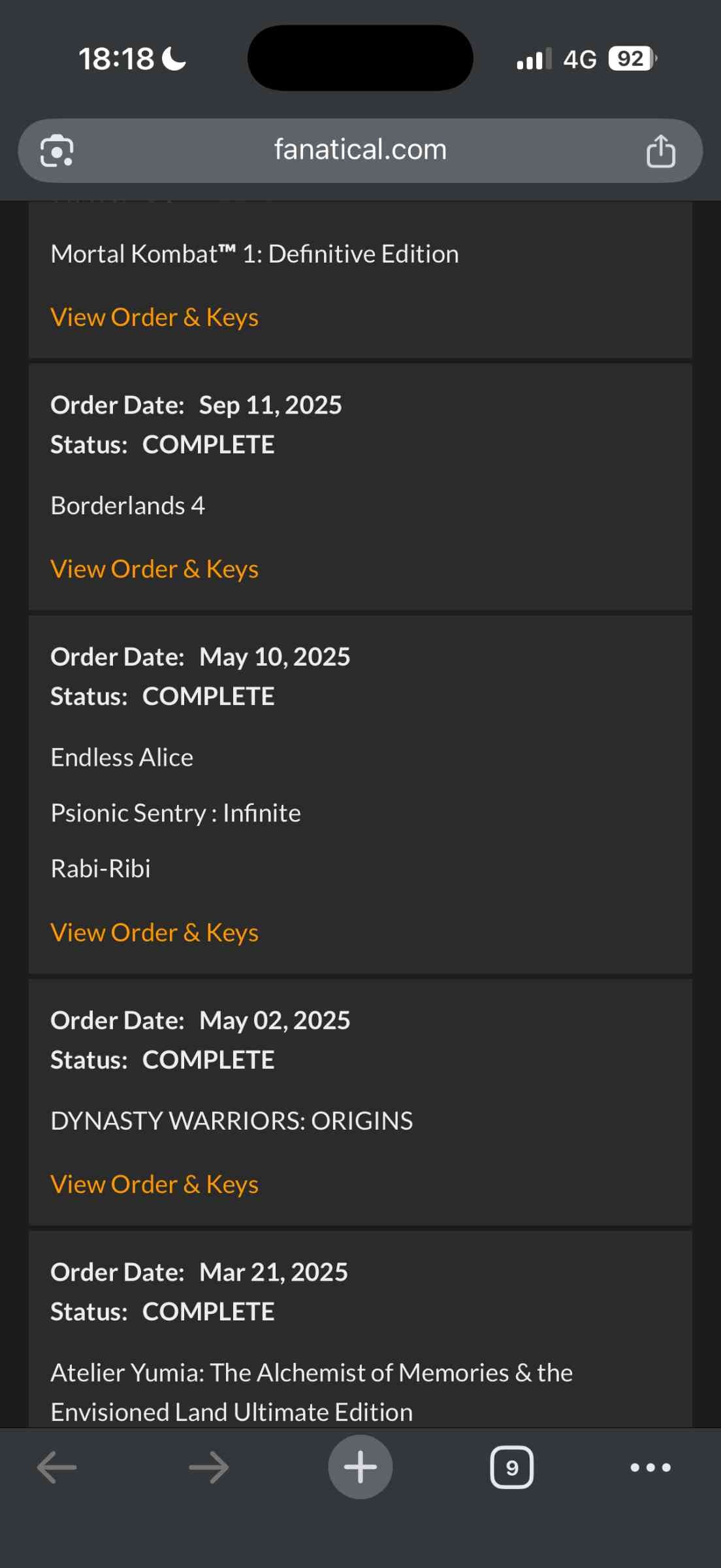The height and width of the screenshot is (1568, 721).
Task: Tap the Mortal Kombat 1: Definitive Edition title
Action: tap(255, 254)
